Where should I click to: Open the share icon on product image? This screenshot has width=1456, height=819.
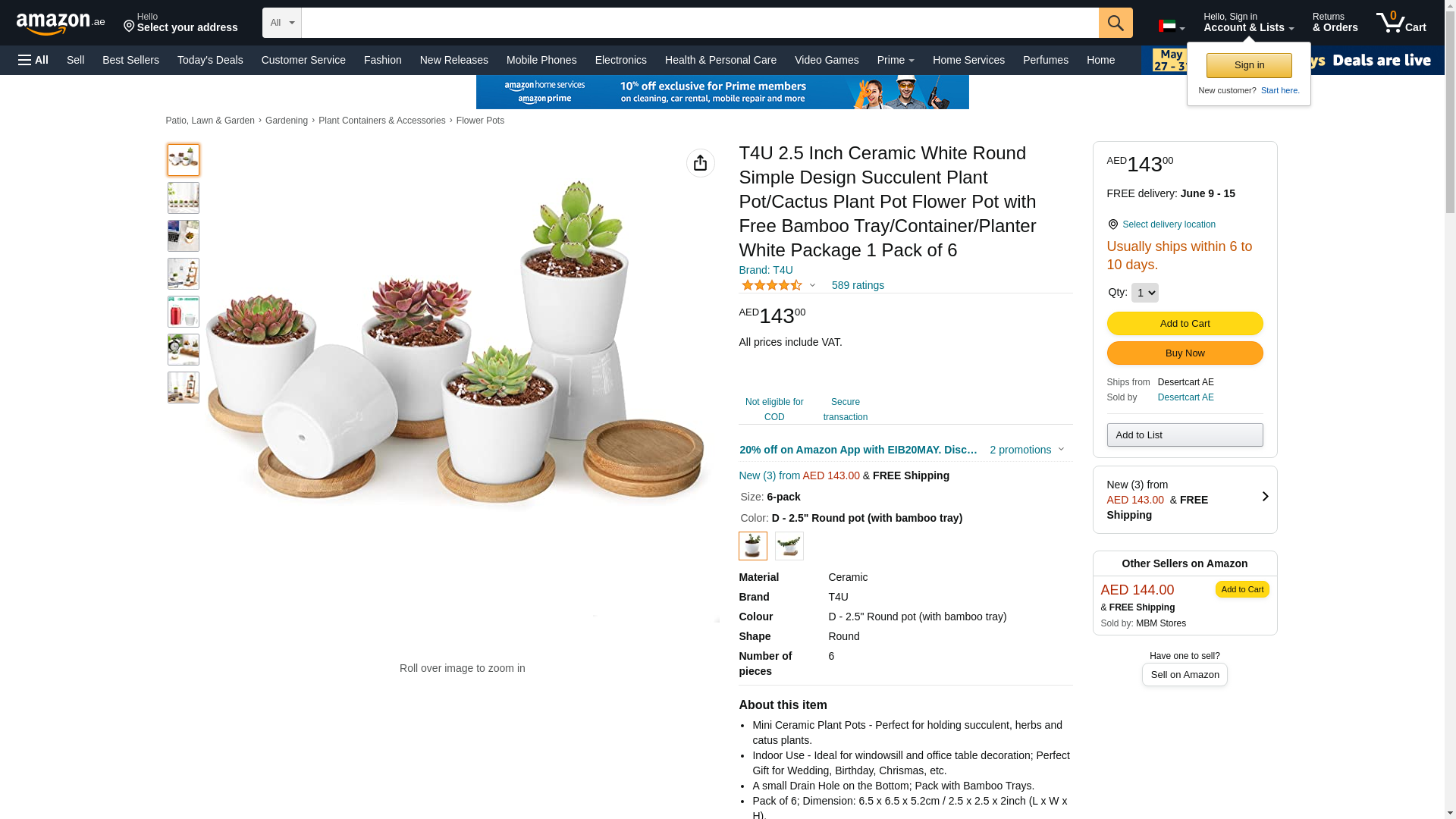pos(701,163)
